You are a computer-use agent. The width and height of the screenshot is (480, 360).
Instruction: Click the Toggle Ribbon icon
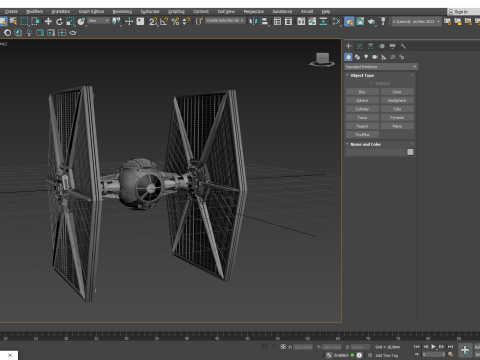[301, 22]
